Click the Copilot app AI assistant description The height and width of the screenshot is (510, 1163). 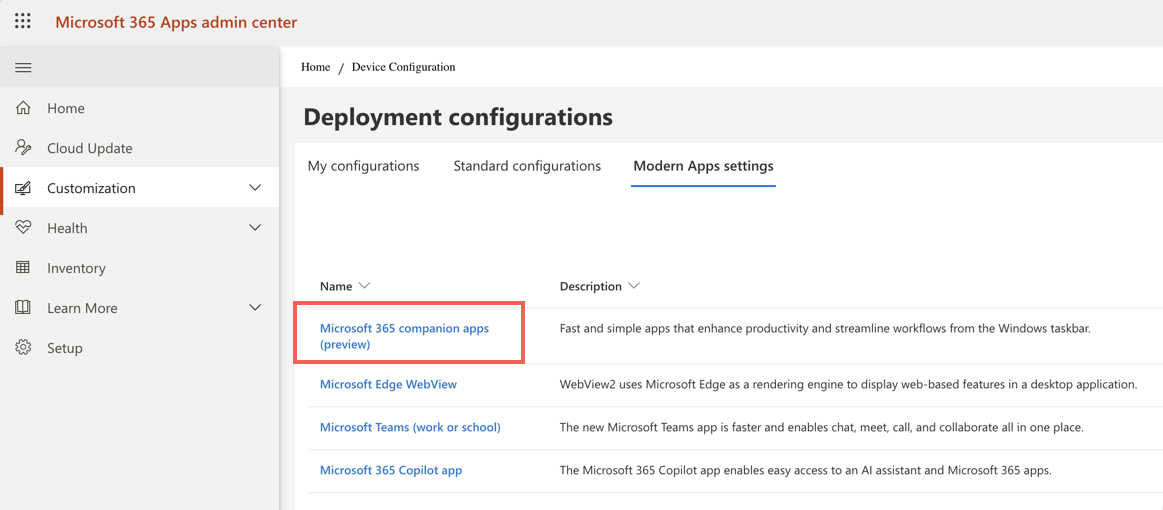805,470
